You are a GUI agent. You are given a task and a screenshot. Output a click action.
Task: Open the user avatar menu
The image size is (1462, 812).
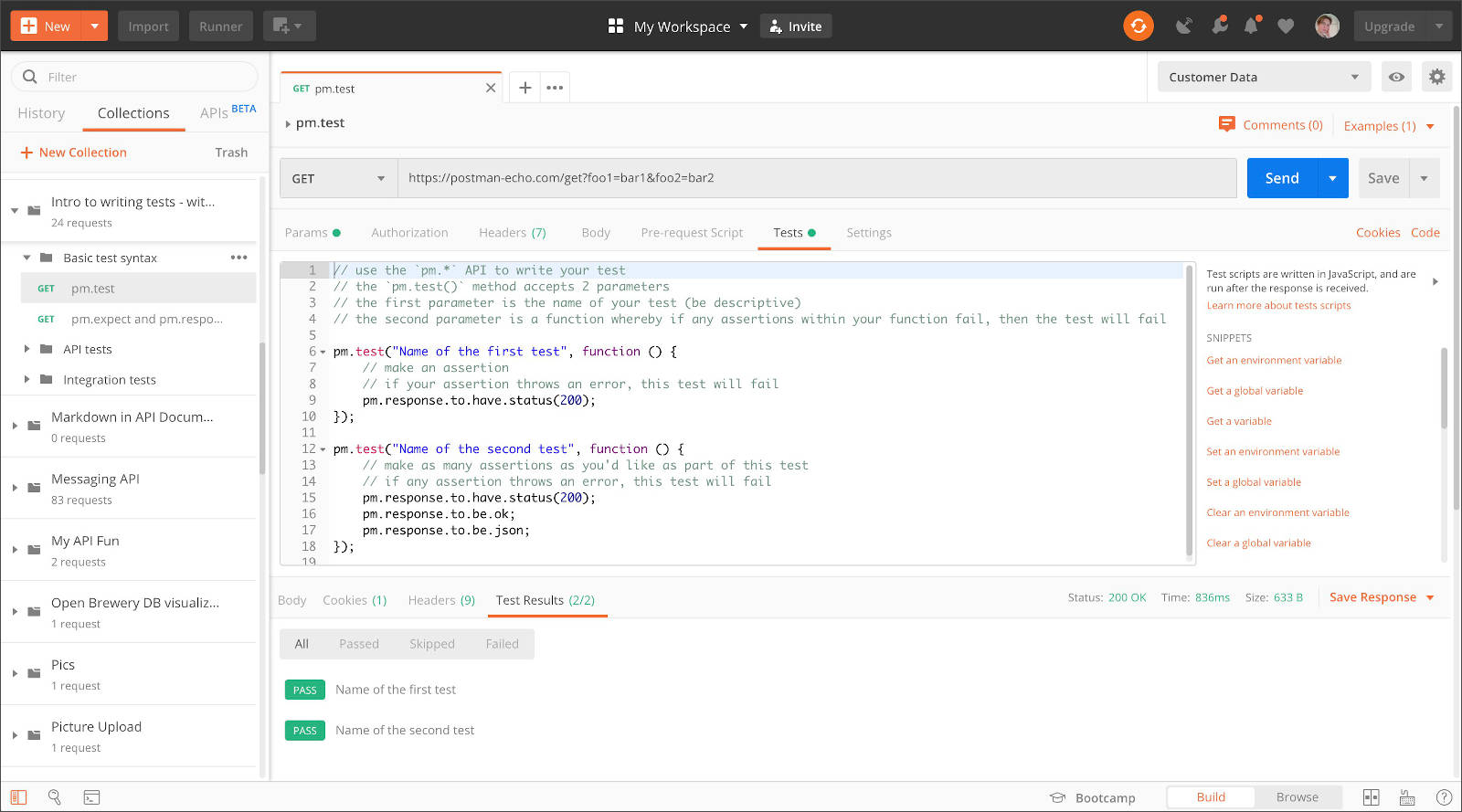coord(1327,26)
